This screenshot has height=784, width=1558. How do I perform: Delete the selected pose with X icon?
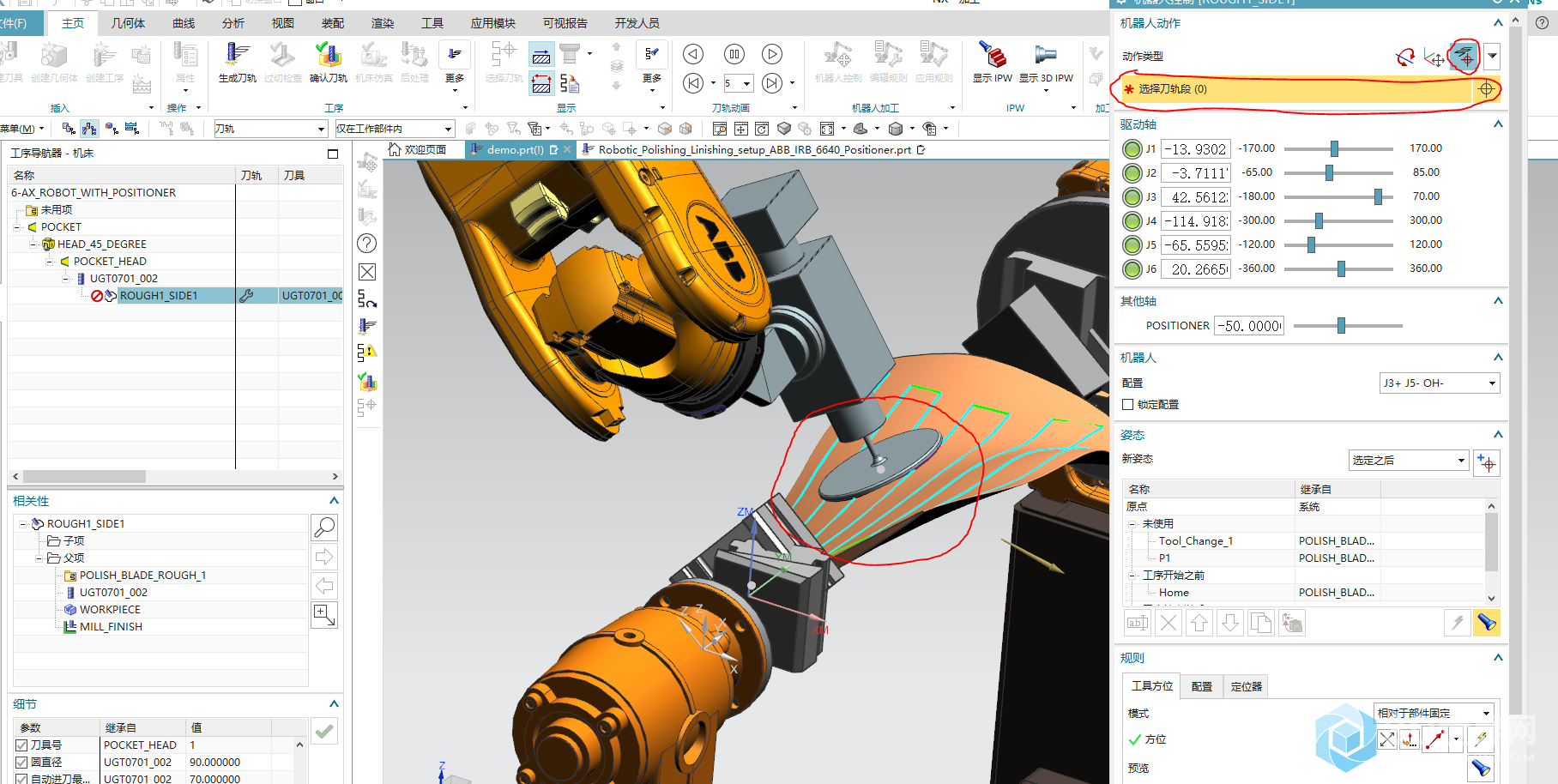(1168, 624)
